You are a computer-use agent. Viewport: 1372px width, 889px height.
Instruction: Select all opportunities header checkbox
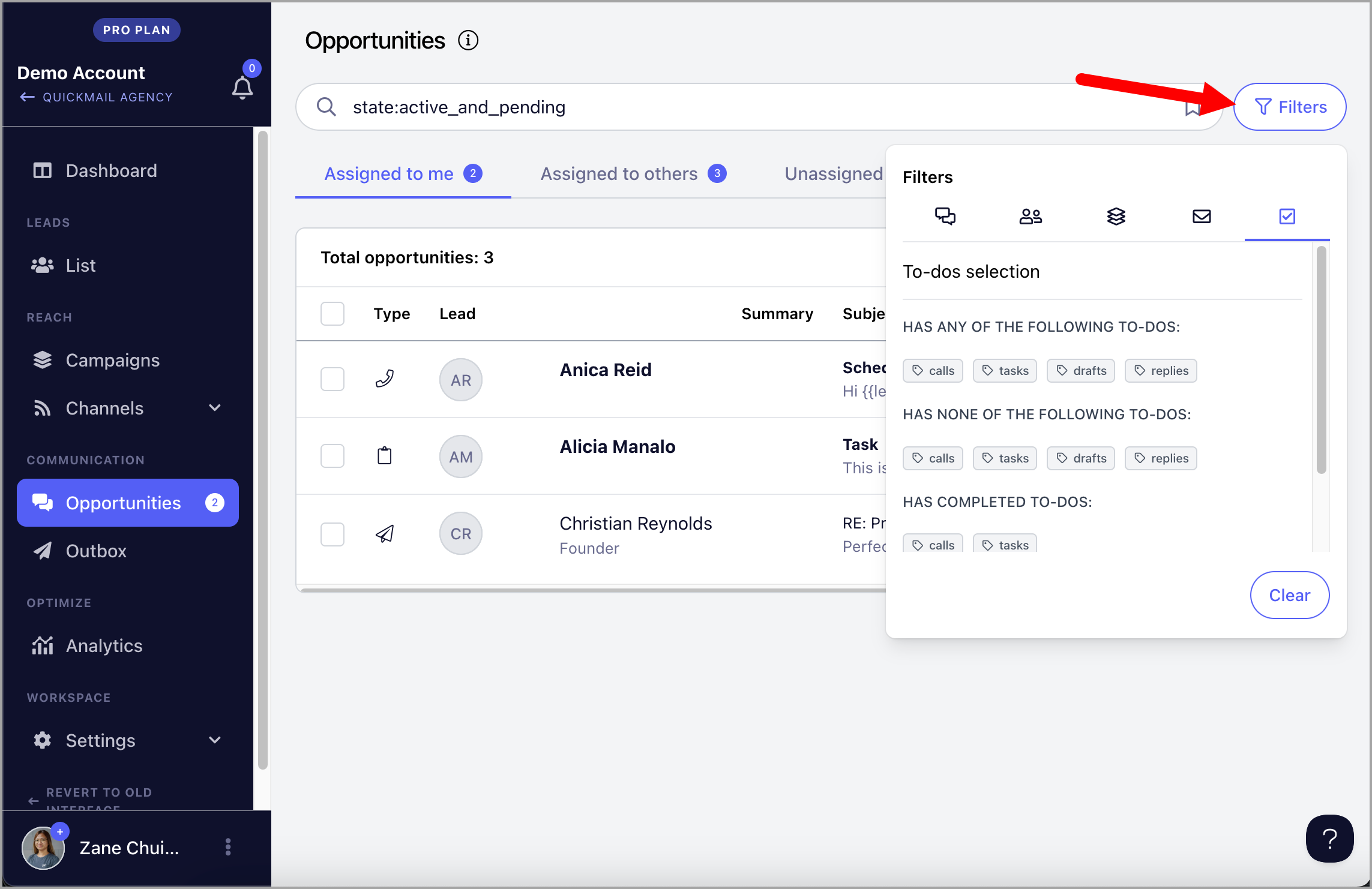pyautogui.click(x=332, y=314)
